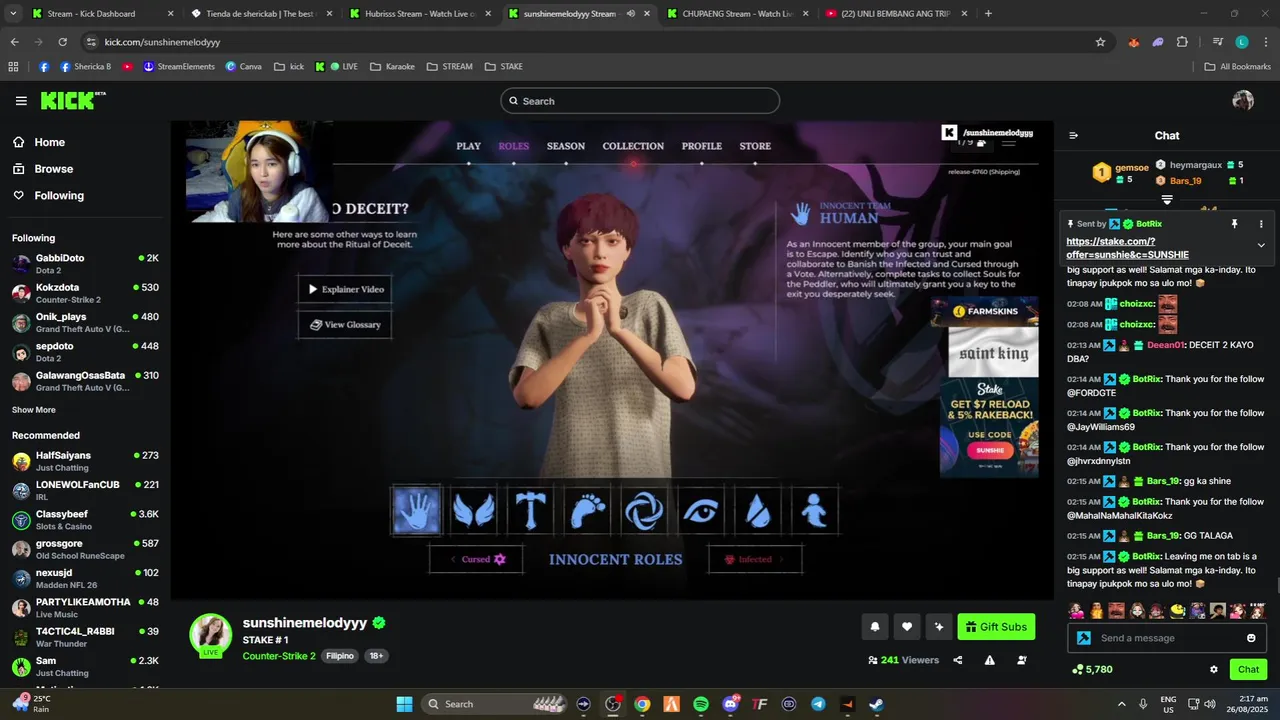The width and height of the screenshot is (1280, 720).
Task: Switch to Cursed roles
Action: (x=476, y=559)
